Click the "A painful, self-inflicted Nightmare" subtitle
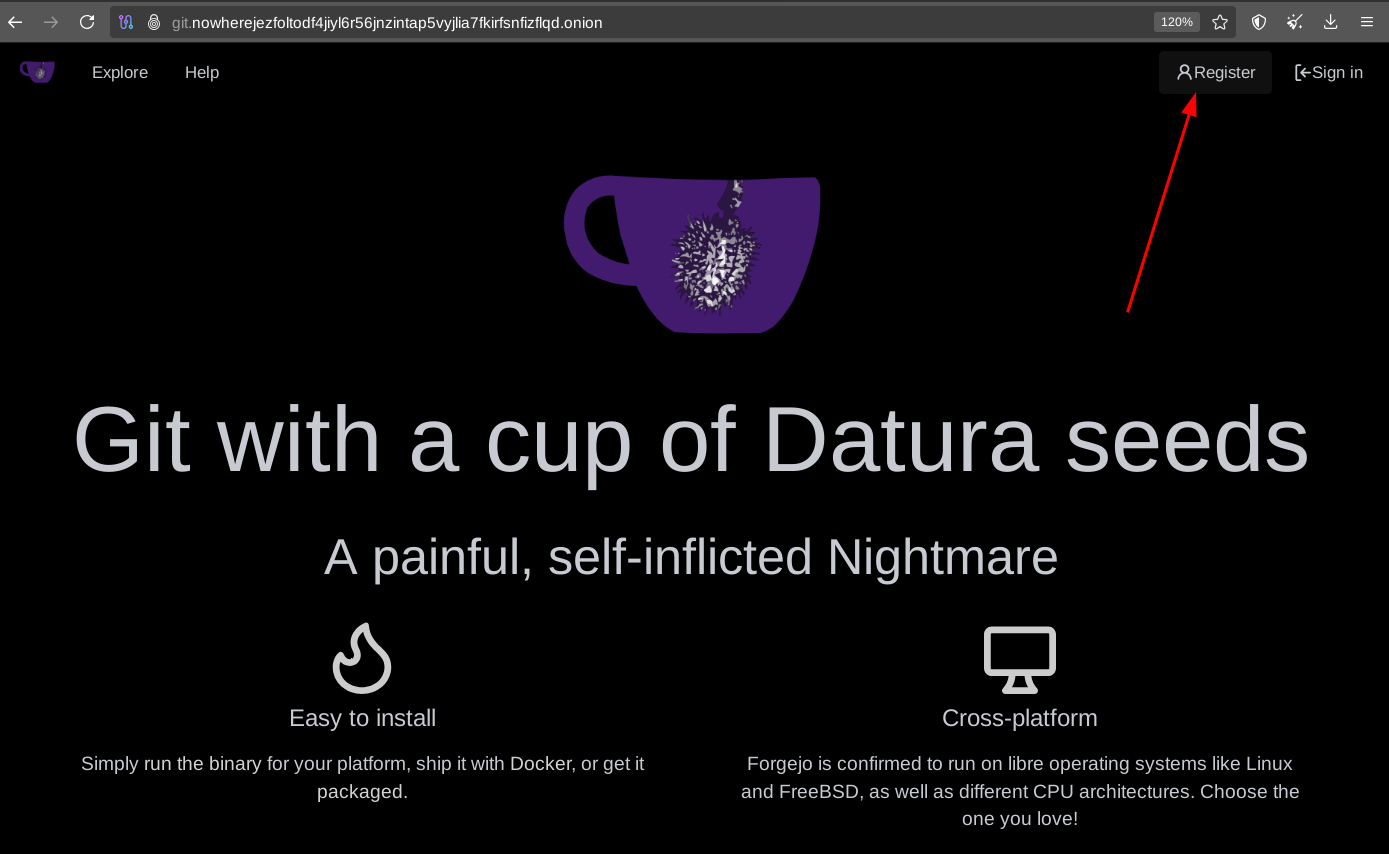 (691, 557)
